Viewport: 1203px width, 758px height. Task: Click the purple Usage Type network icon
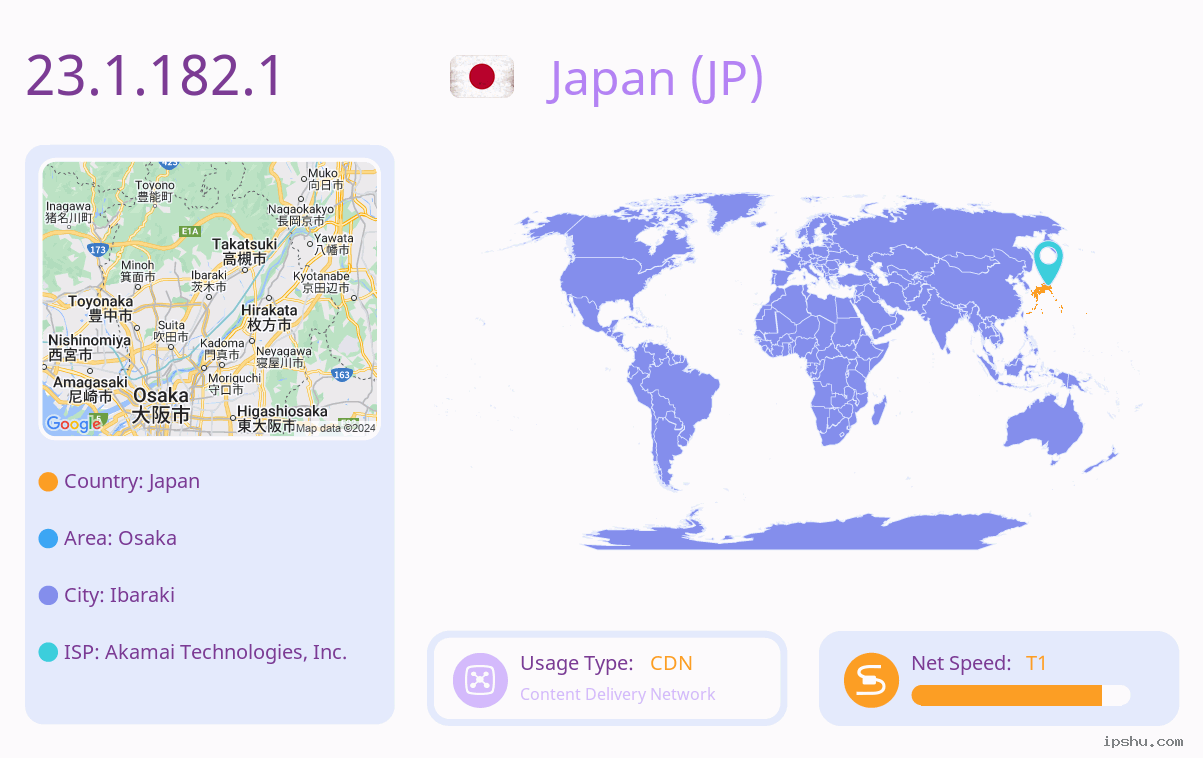480,680
